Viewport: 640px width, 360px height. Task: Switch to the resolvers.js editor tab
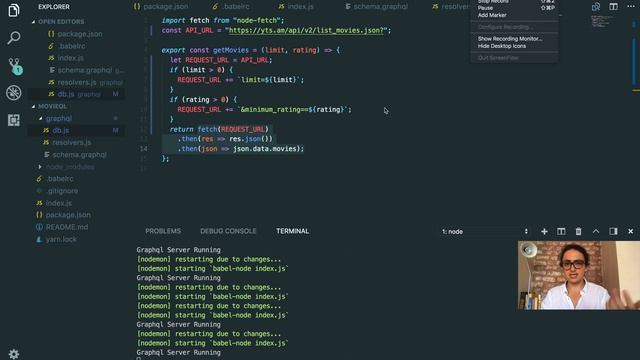point(451,7)
